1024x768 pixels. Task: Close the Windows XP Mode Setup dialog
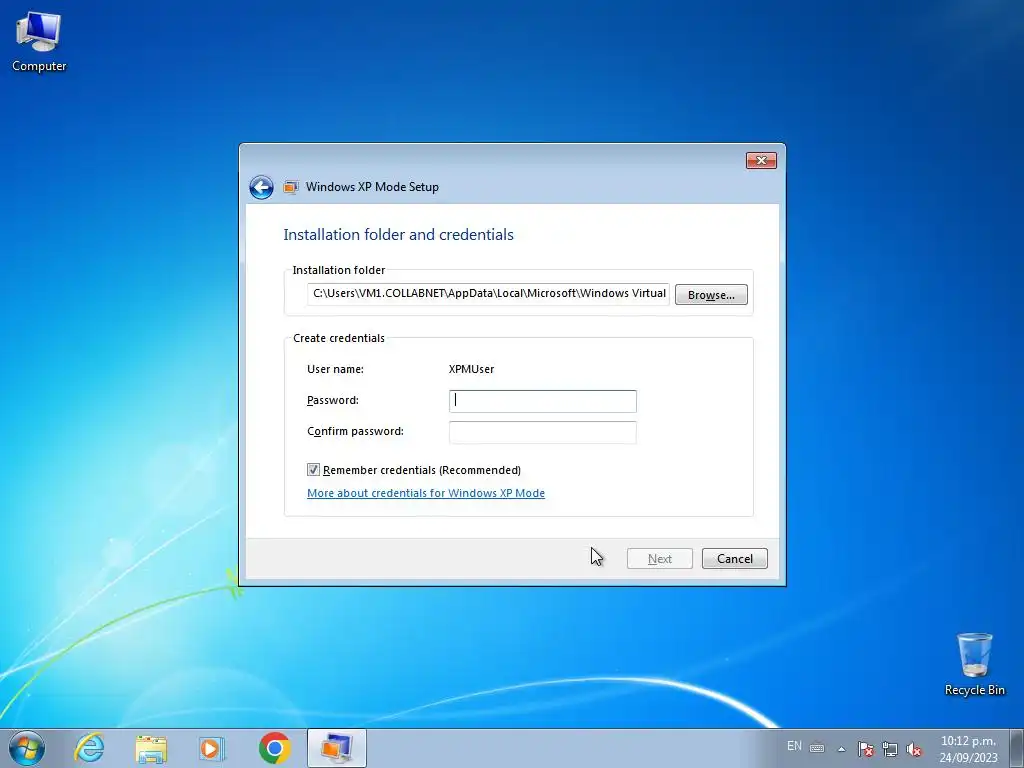point(761,160)
